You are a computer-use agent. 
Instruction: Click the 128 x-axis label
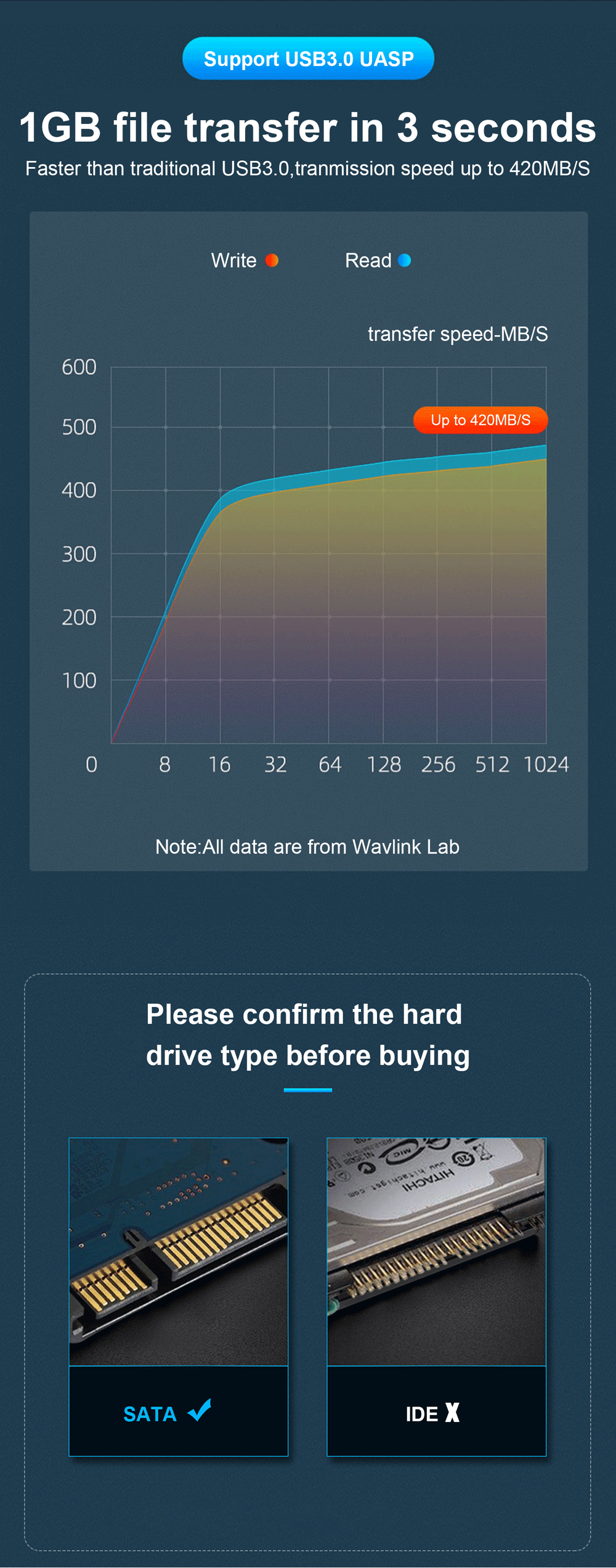tap(384, 764)
